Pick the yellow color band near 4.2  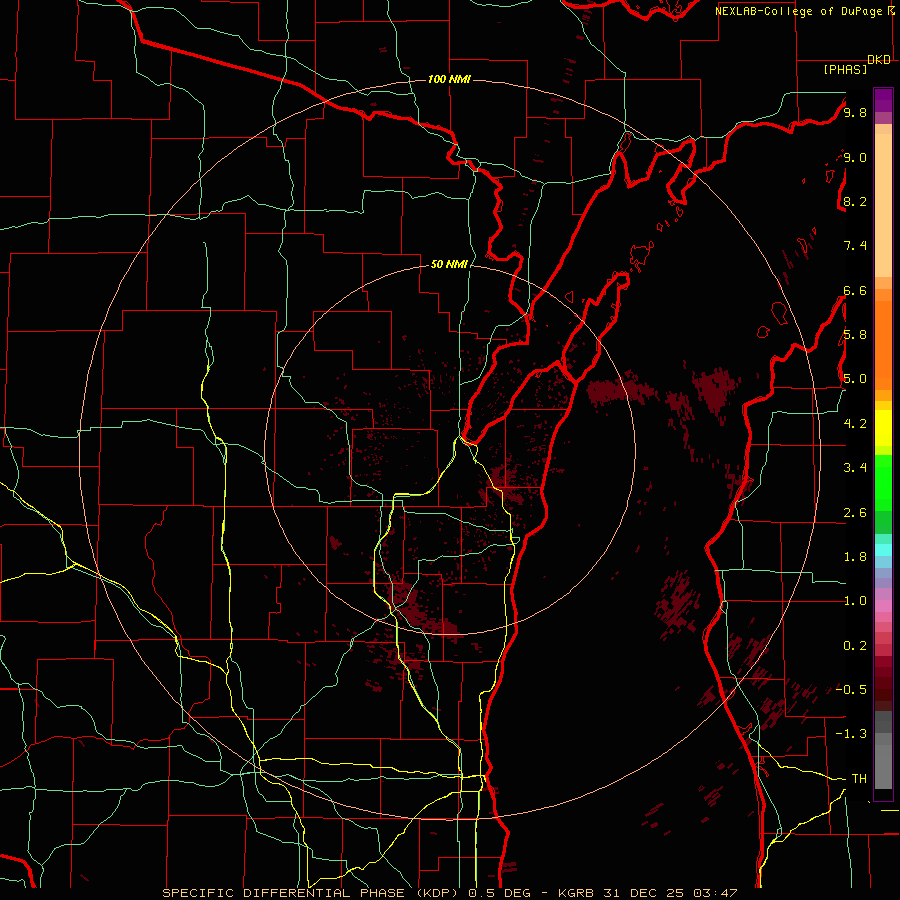coord(883,428)
